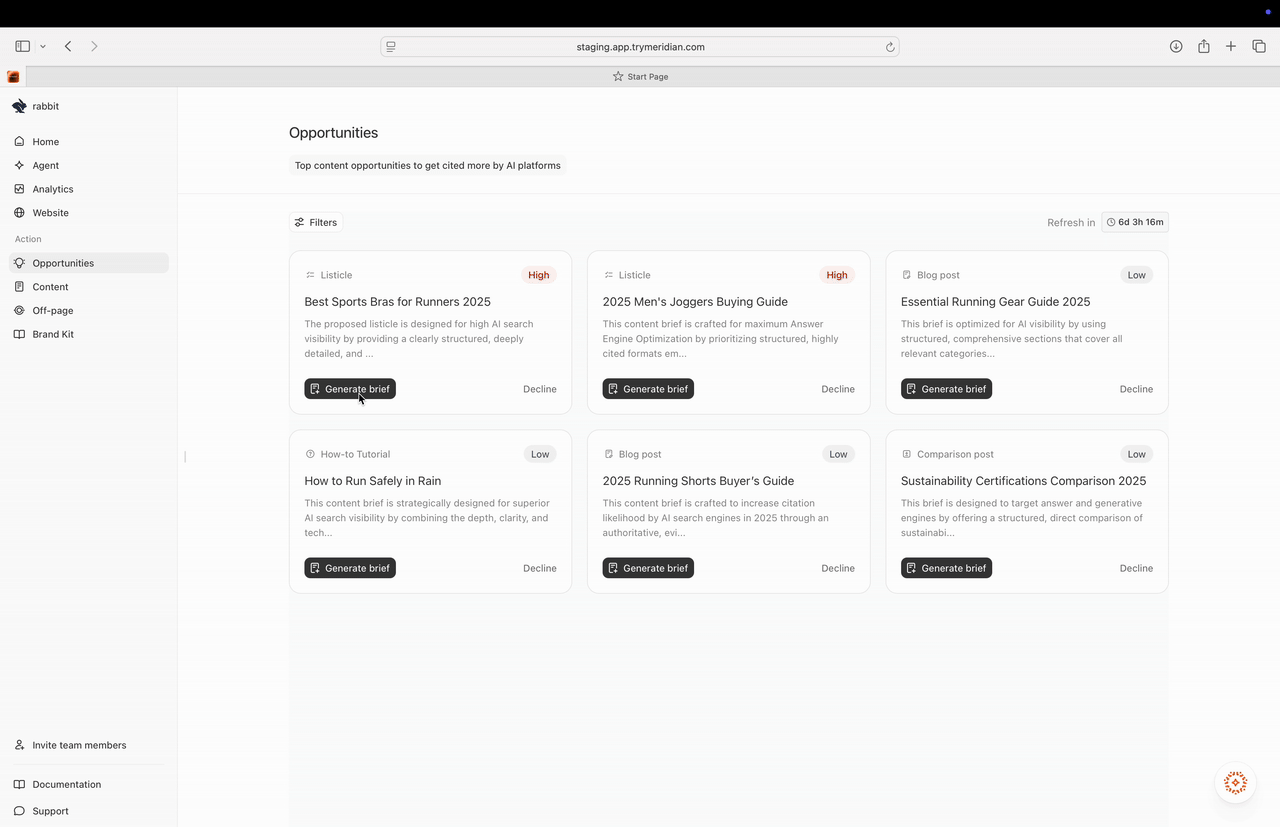Screen dimensions: 1280x827
Task: Decline Essential Running Gear Guide 2025
Action: pos(1136,389)
